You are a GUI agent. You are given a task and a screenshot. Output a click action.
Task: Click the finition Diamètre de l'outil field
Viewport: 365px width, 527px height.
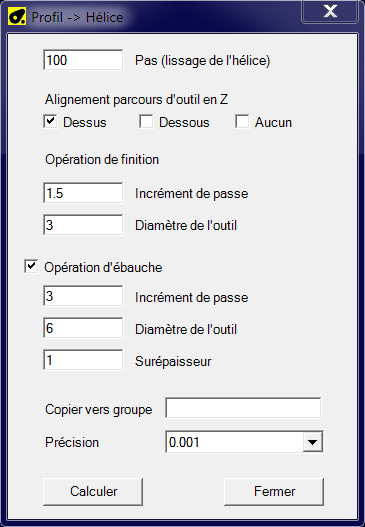[83, 225]
